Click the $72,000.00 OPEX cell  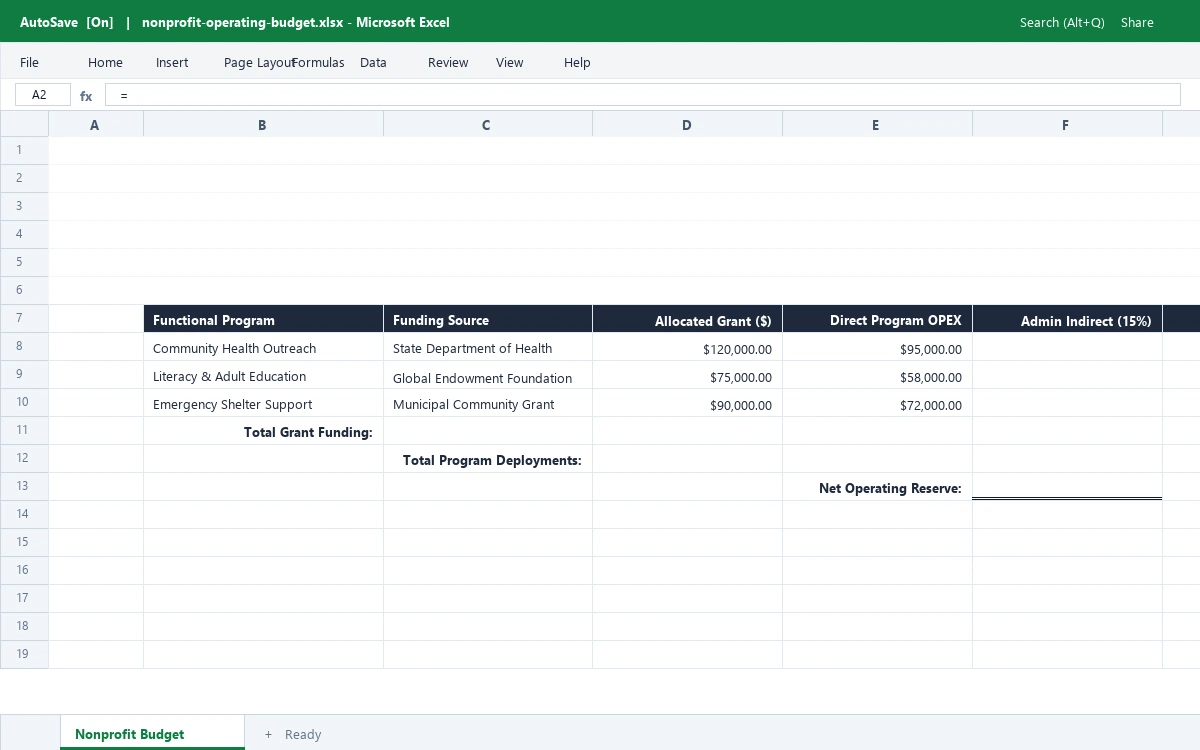click(877, 403)
